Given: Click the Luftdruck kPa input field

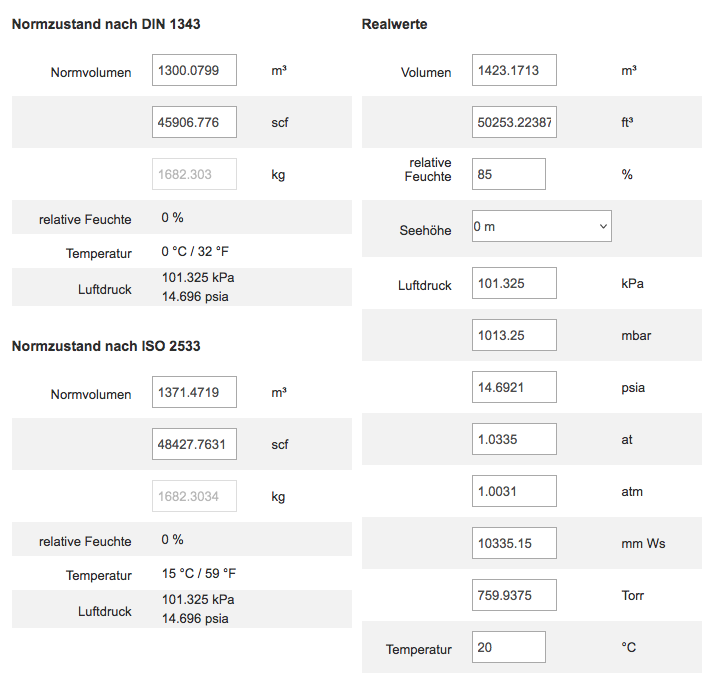Looking at the screenshot, I should pyautogui.click(x=514, y=283).
